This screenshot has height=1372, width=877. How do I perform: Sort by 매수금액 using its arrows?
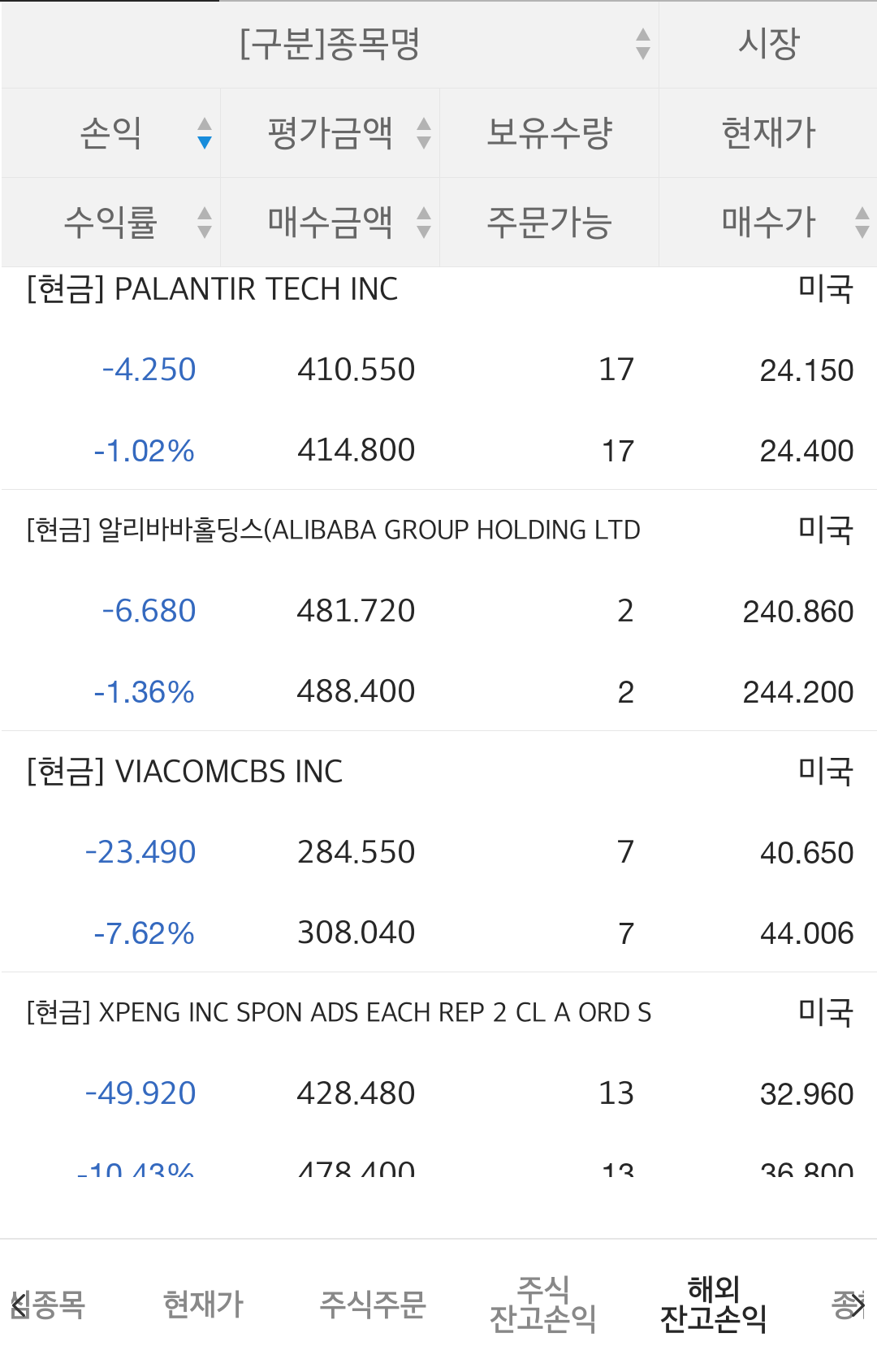coord(423,223)
